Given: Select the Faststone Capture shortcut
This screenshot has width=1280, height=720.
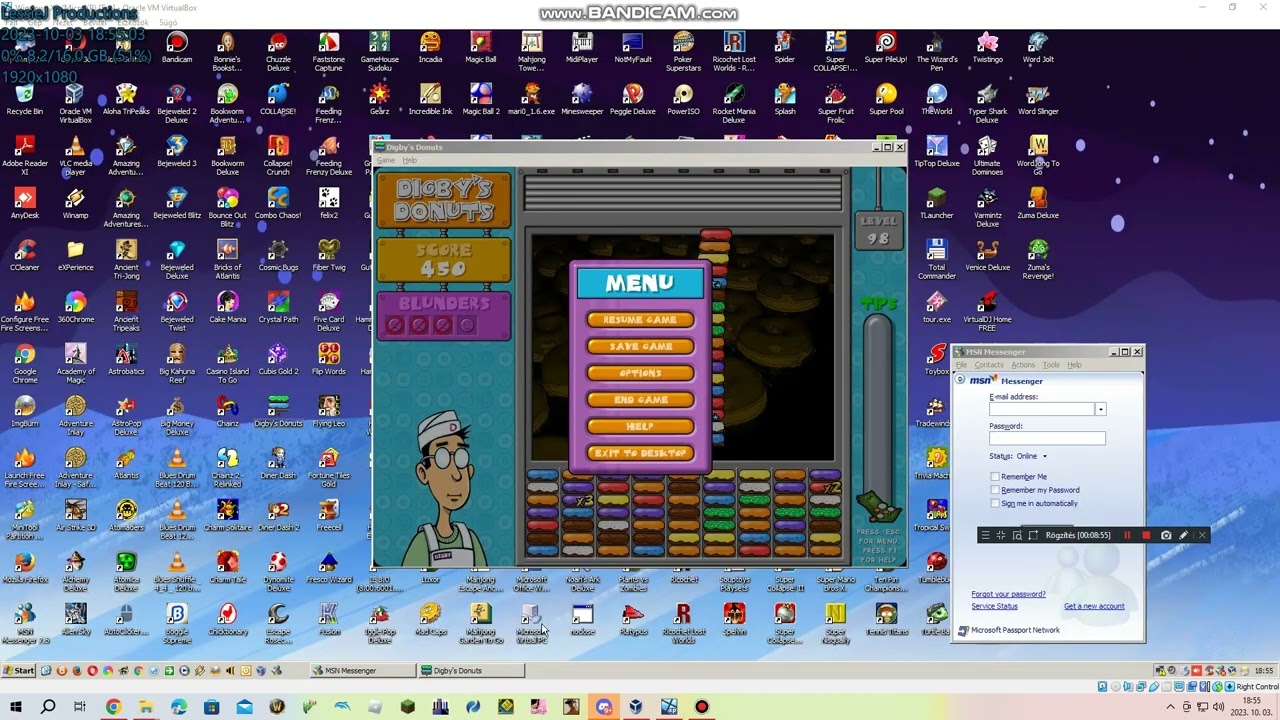Looking at the screenshot, I should (x=329, y=52).
